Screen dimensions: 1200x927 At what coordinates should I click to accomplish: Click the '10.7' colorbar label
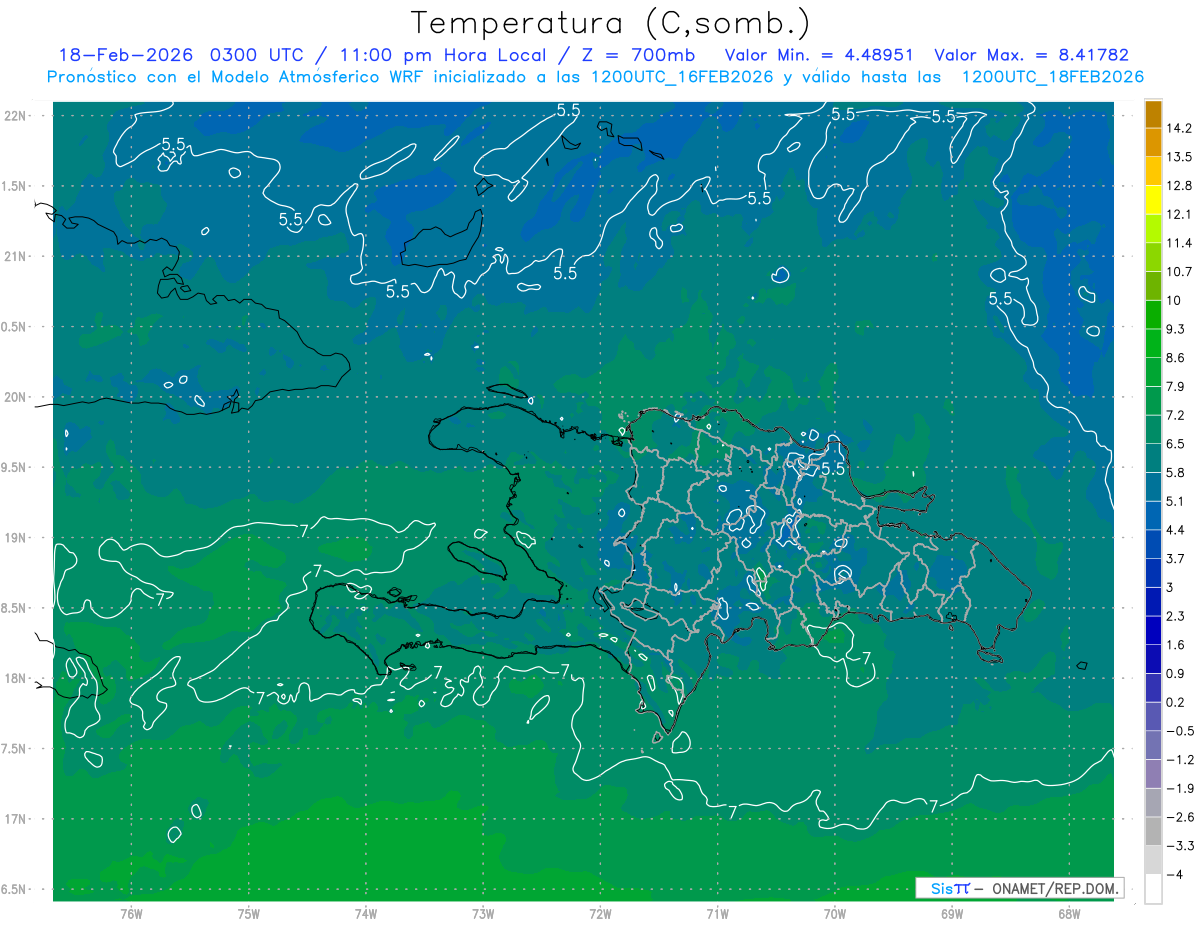1179,272
